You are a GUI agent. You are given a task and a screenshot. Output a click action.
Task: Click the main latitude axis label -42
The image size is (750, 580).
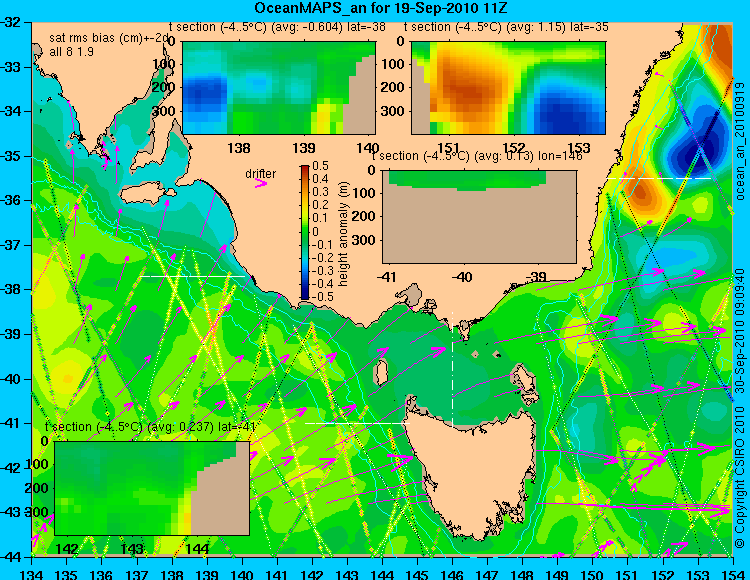pos(10,468)
